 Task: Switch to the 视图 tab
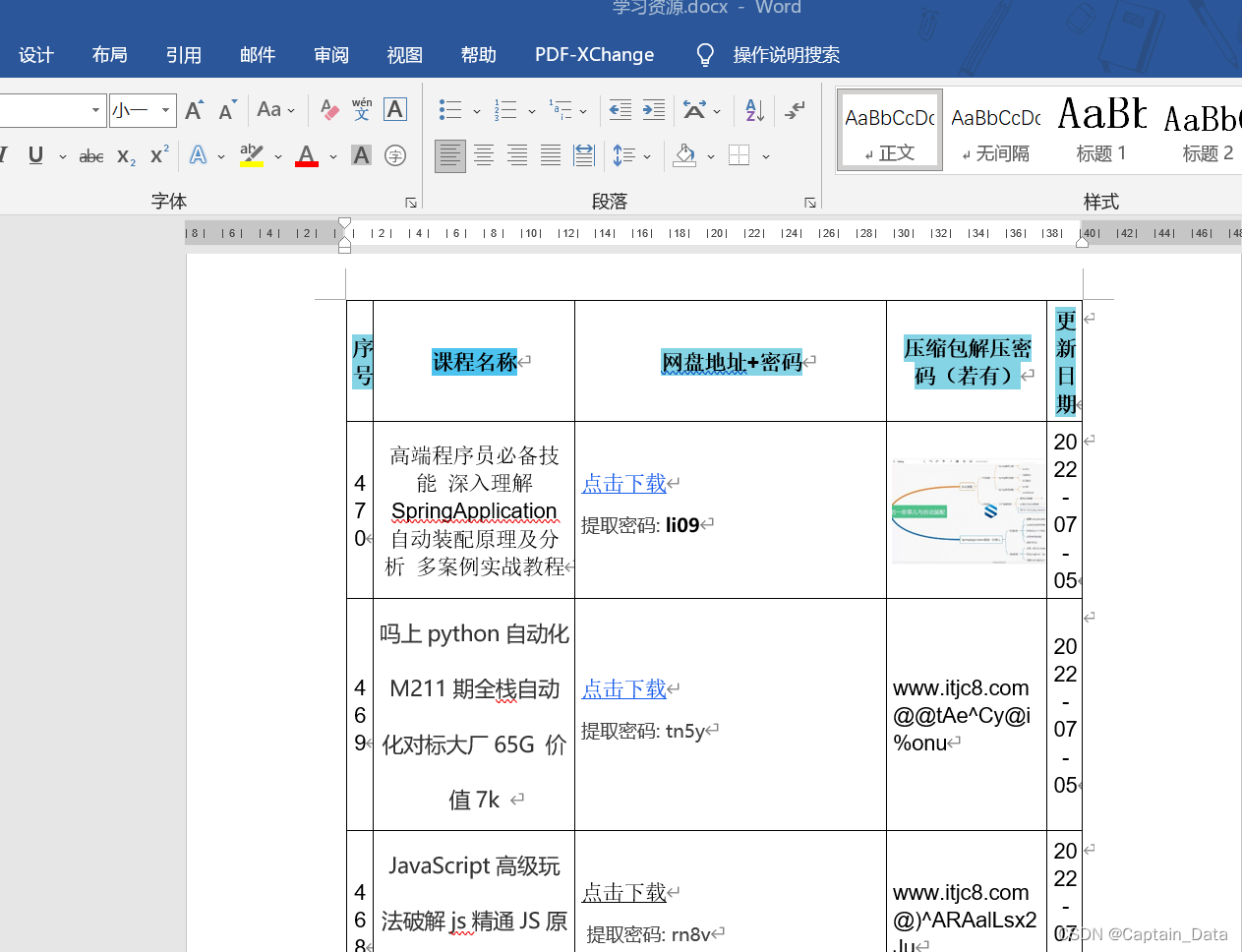pos(405,55)
